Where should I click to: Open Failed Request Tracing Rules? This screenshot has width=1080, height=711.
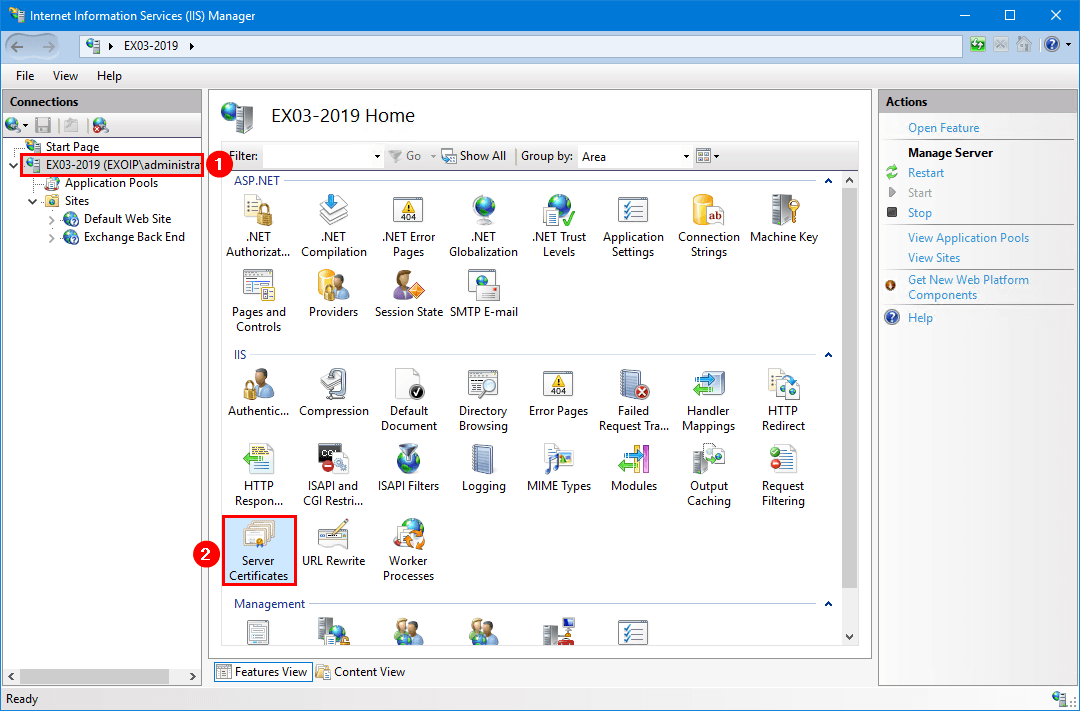(634, 400)
